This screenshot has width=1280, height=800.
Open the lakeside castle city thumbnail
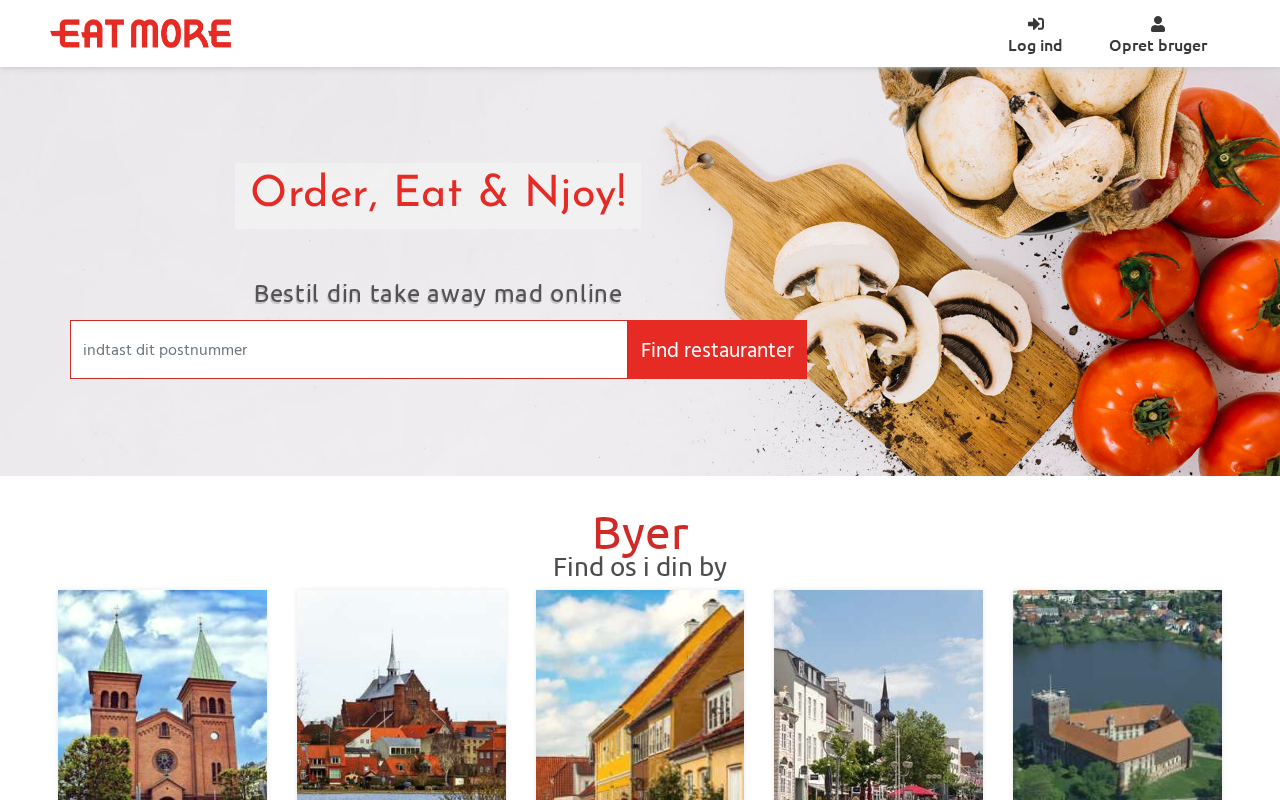point(1117,695)
